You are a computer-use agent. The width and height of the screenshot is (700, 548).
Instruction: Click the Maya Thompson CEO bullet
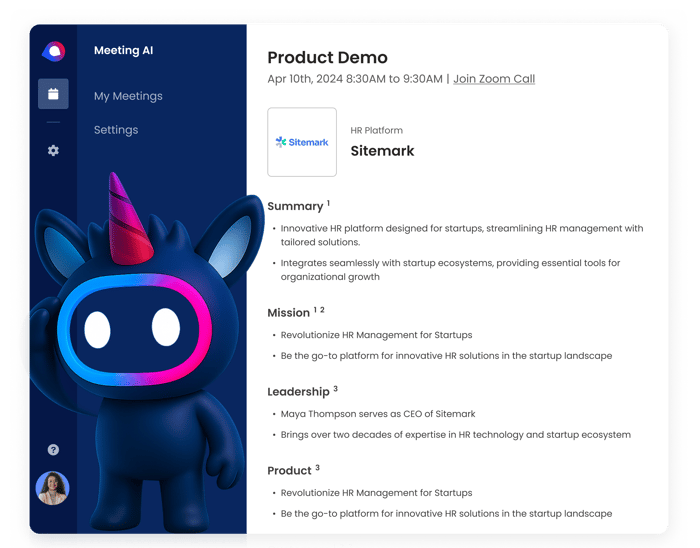[378, 414]
